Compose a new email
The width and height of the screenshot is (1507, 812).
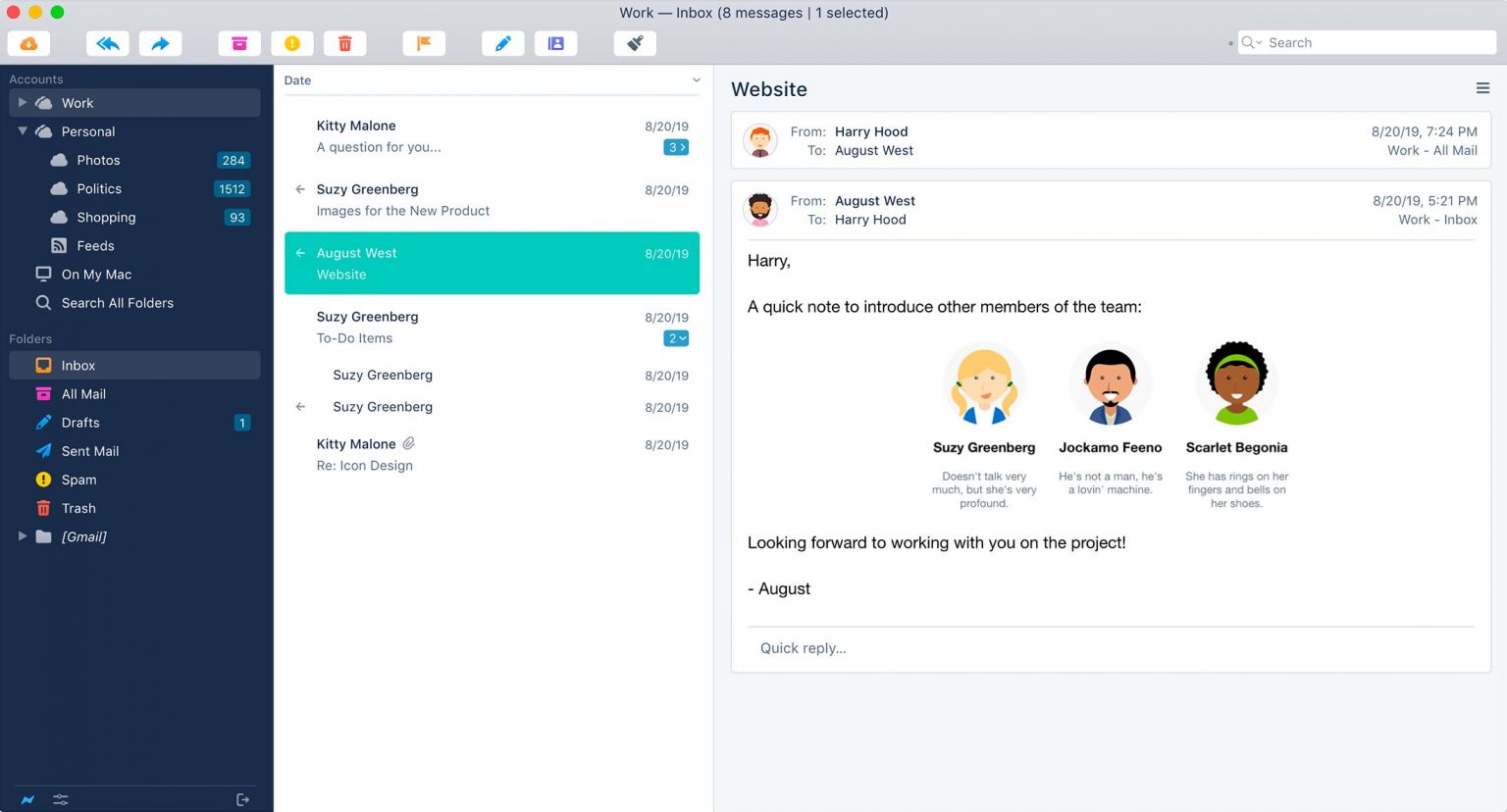[503, 42]
